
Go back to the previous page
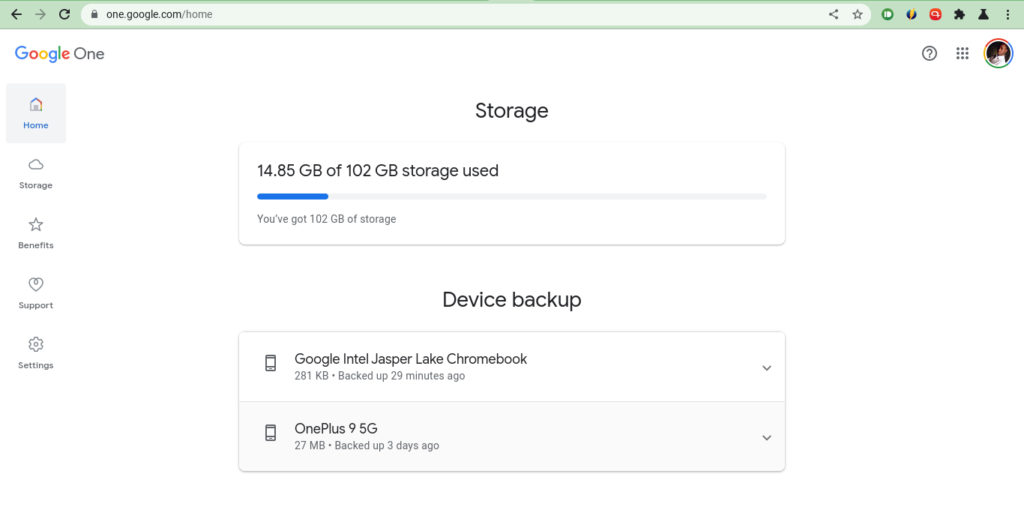click(x=16, y=14)
